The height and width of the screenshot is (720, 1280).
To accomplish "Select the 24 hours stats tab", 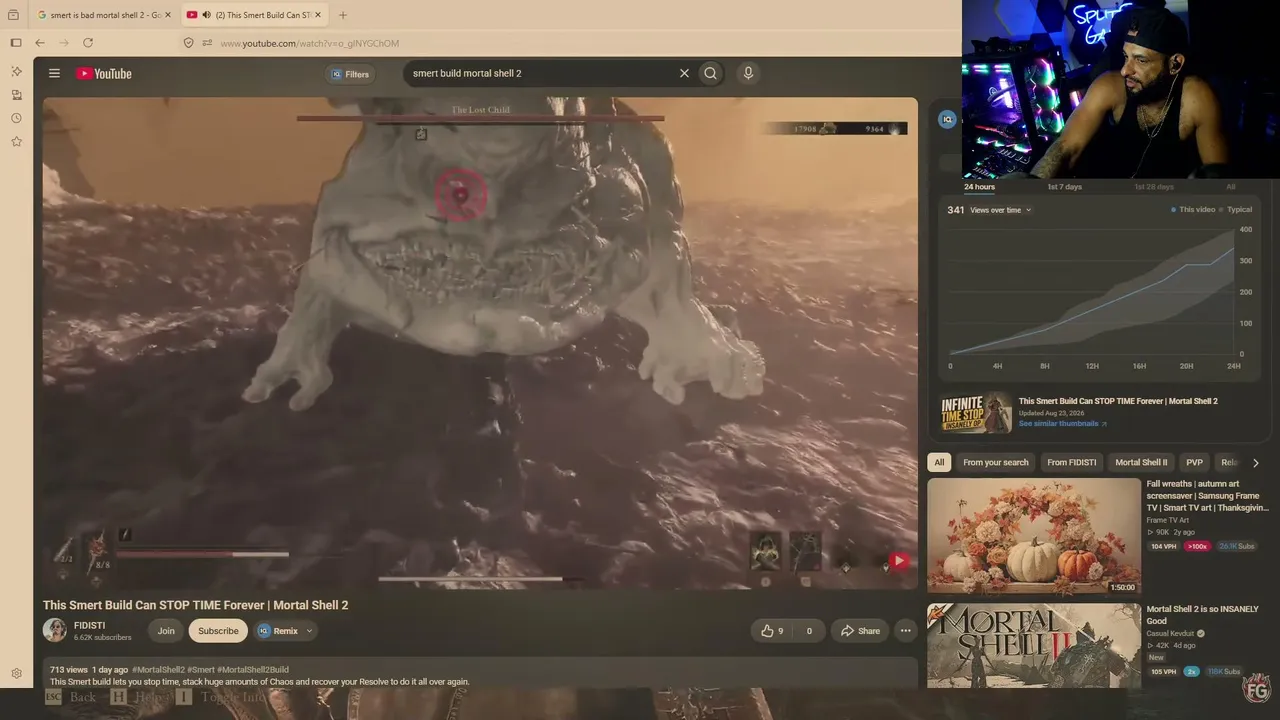I will [x=979, y=187].
